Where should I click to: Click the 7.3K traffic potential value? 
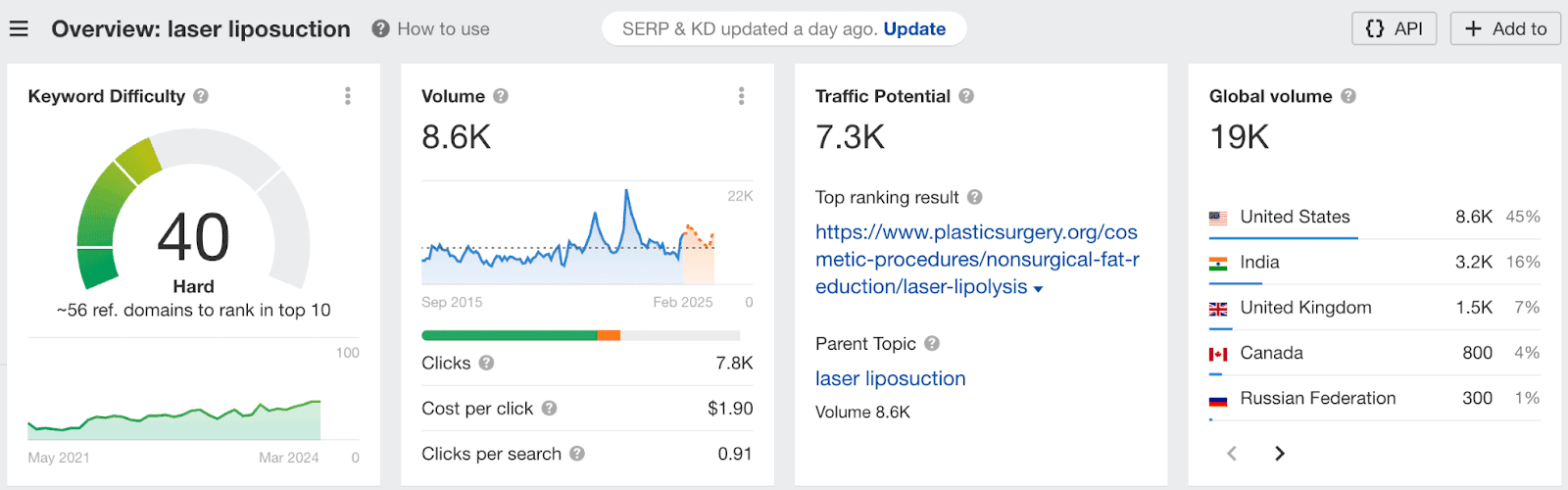point(850,137)
